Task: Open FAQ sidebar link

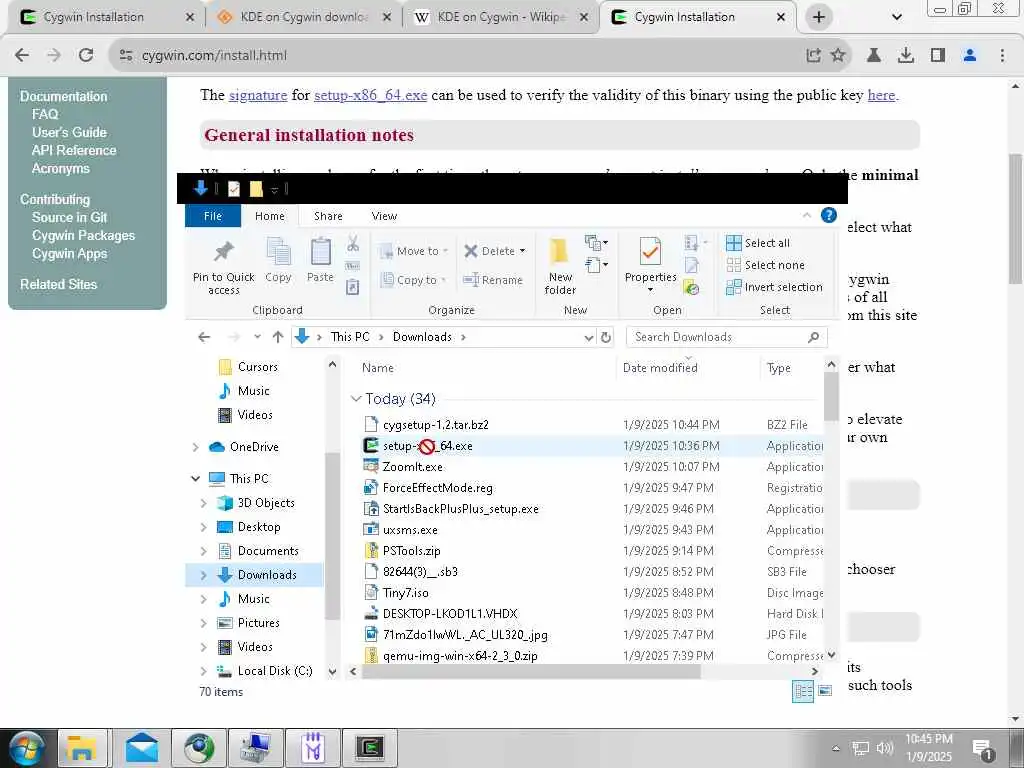Action: (x=45, y=114)
